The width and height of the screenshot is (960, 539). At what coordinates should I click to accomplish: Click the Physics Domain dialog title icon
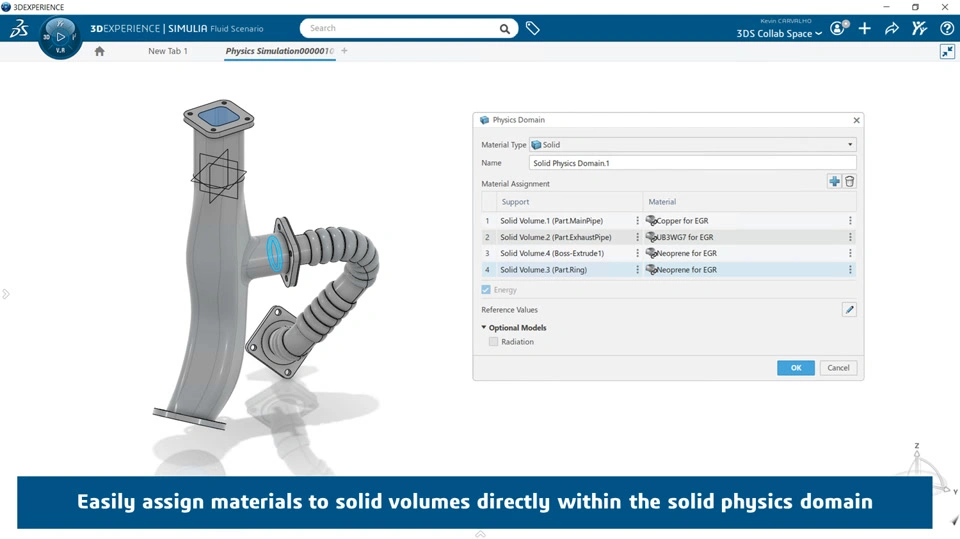tap(484, 120)
